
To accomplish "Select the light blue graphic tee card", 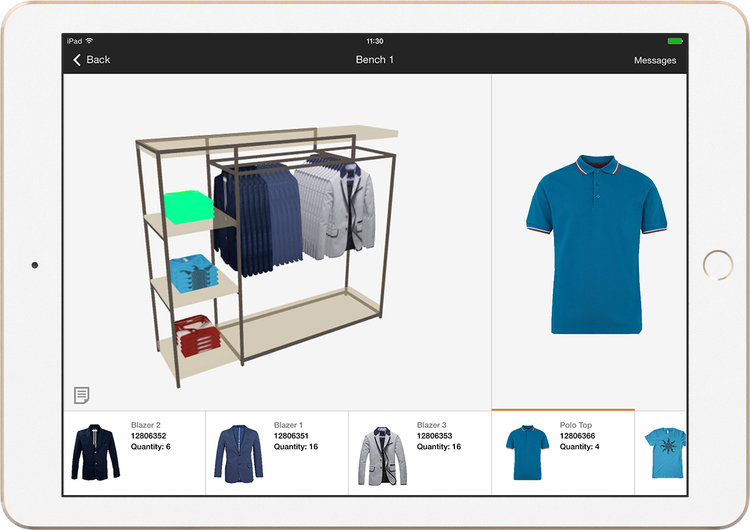I will (x=661, y=453).
